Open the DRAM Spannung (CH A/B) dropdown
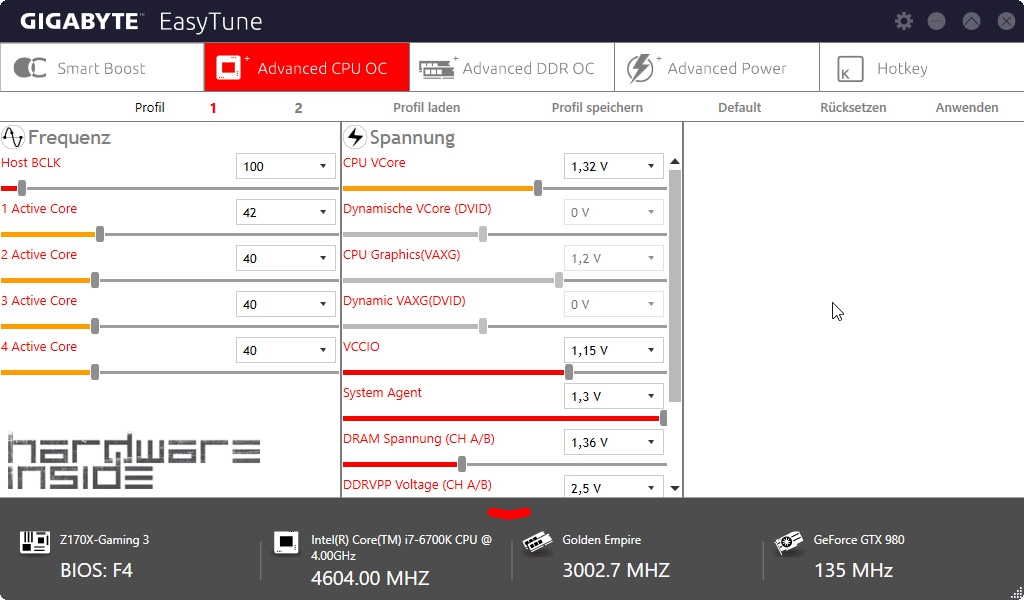 613,443
